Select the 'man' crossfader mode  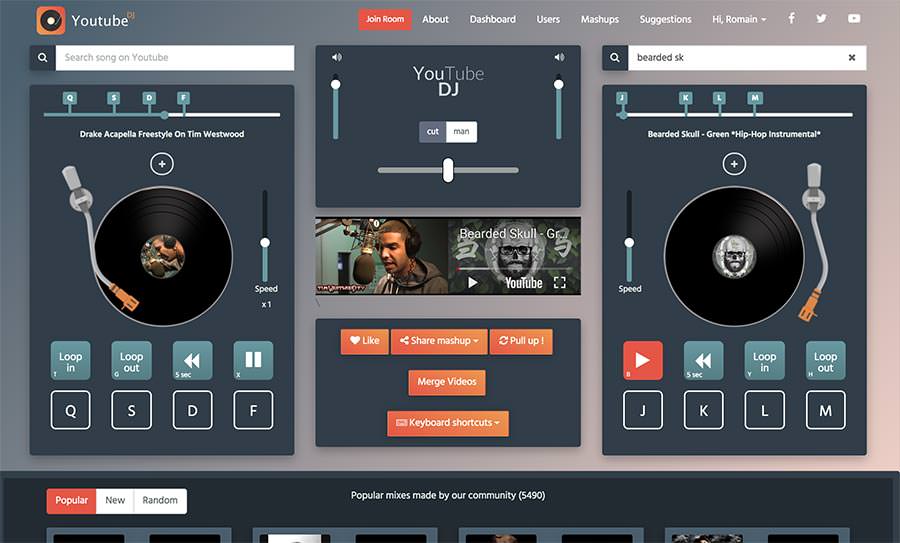pyautogui.click(x=461, y=131)
